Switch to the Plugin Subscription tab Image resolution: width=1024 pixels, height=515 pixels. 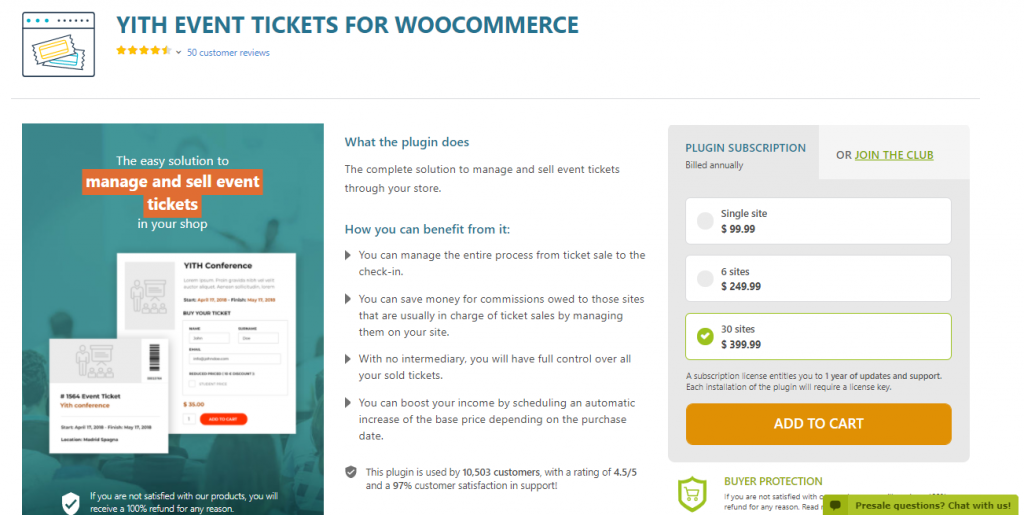pyautogui.click(x=743, y=153)
